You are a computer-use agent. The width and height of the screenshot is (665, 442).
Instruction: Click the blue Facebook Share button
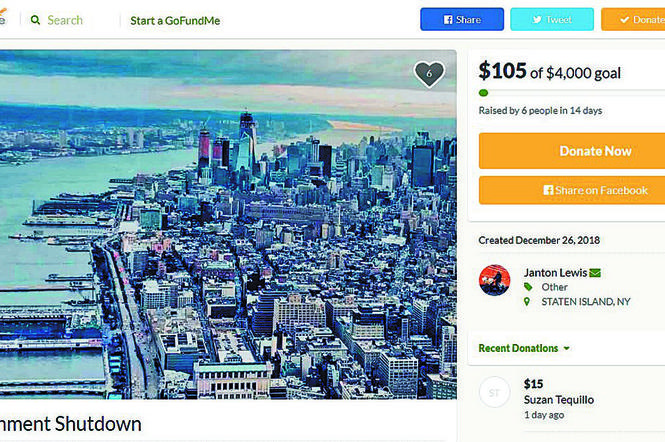pyautogui.click(x=462, y=20)
